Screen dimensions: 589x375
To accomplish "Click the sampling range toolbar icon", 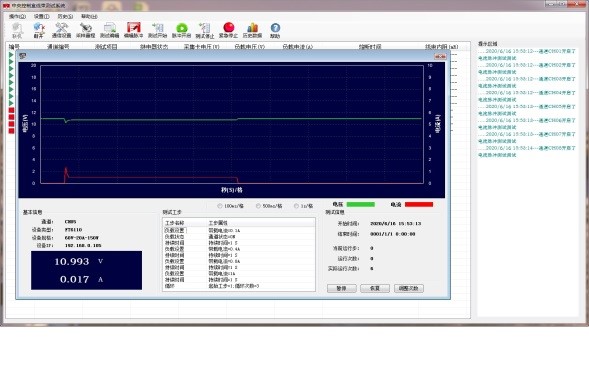I will point(86,30).
